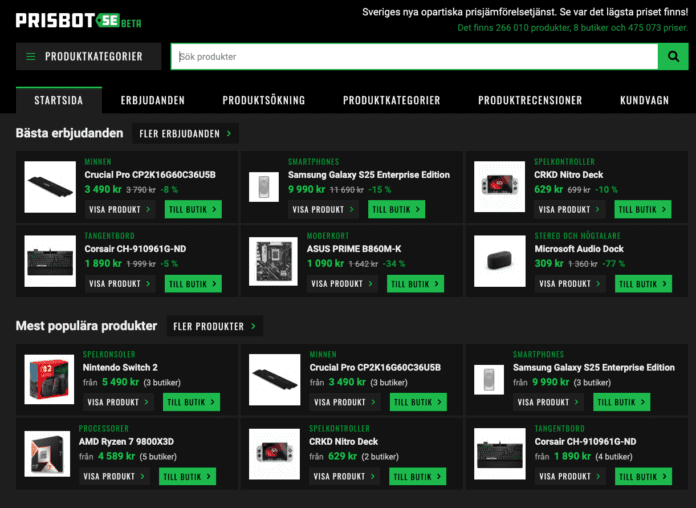This screenshot has height=508, width=696.
Task: Click Visa produkt for popular Samsung Galaxy S25 (3 butiker)
Action: 548,402
